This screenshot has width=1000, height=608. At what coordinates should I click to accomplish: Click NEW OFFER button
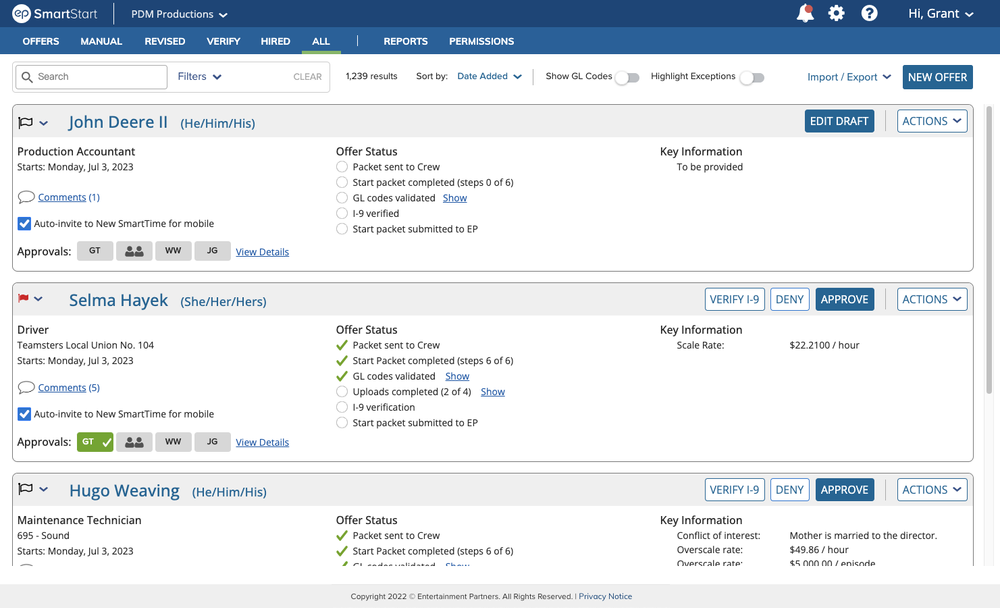[x=938, y=77]
